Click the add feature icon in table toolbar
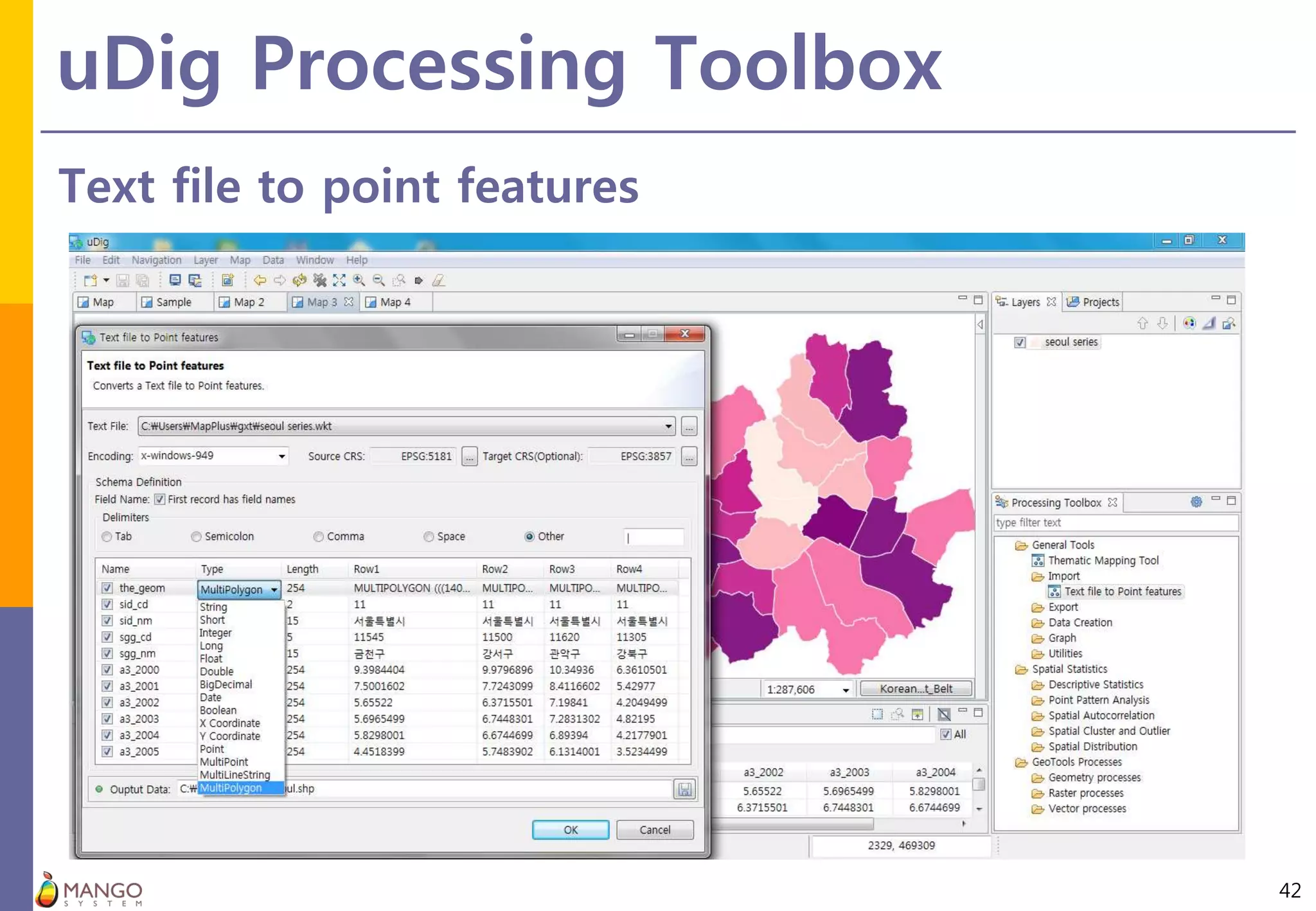This screenshot has width=1316, height=911. [918, 714]
